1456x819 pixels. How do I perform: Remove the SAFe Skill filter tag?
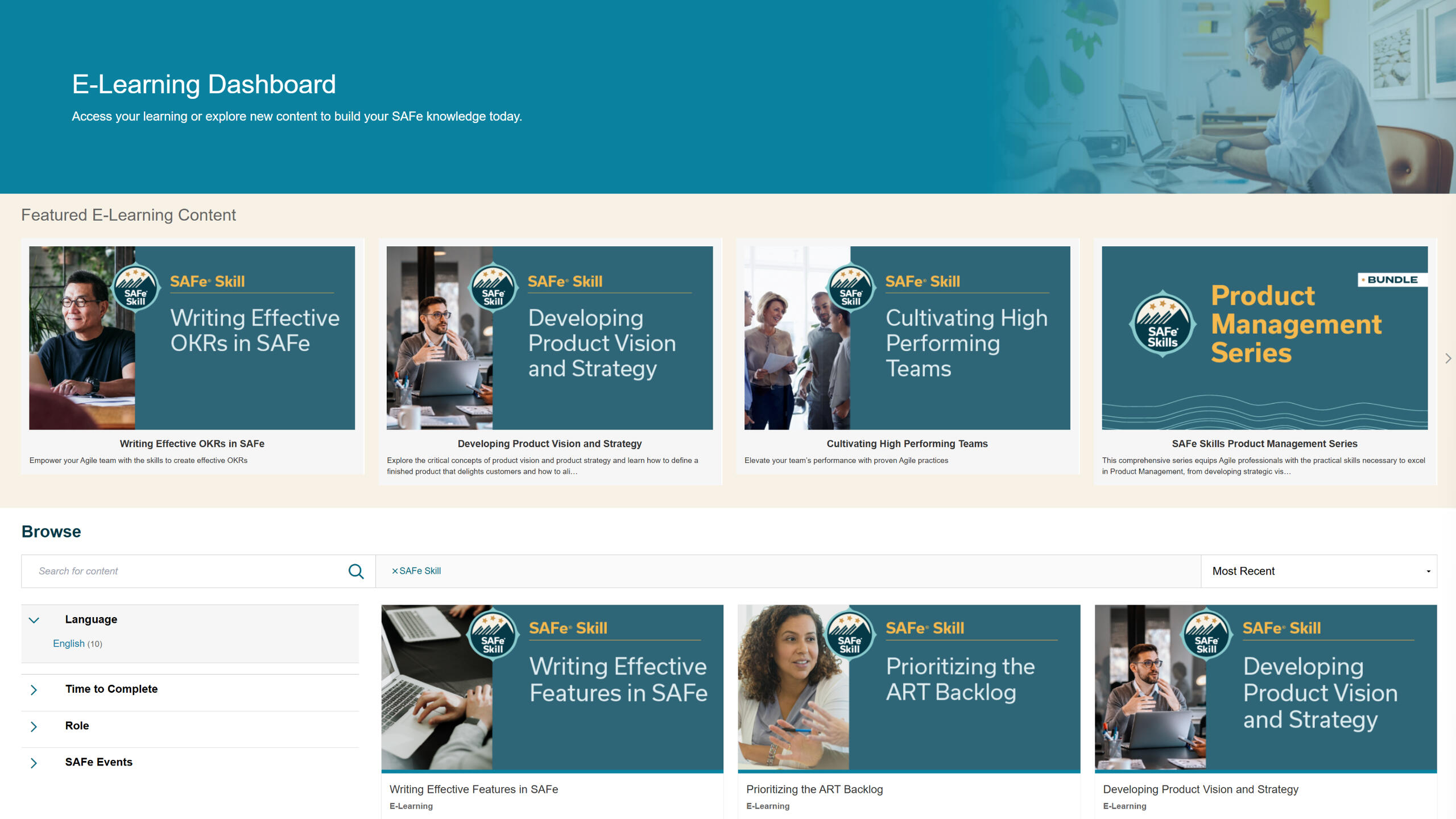click(x=395, y=571)
